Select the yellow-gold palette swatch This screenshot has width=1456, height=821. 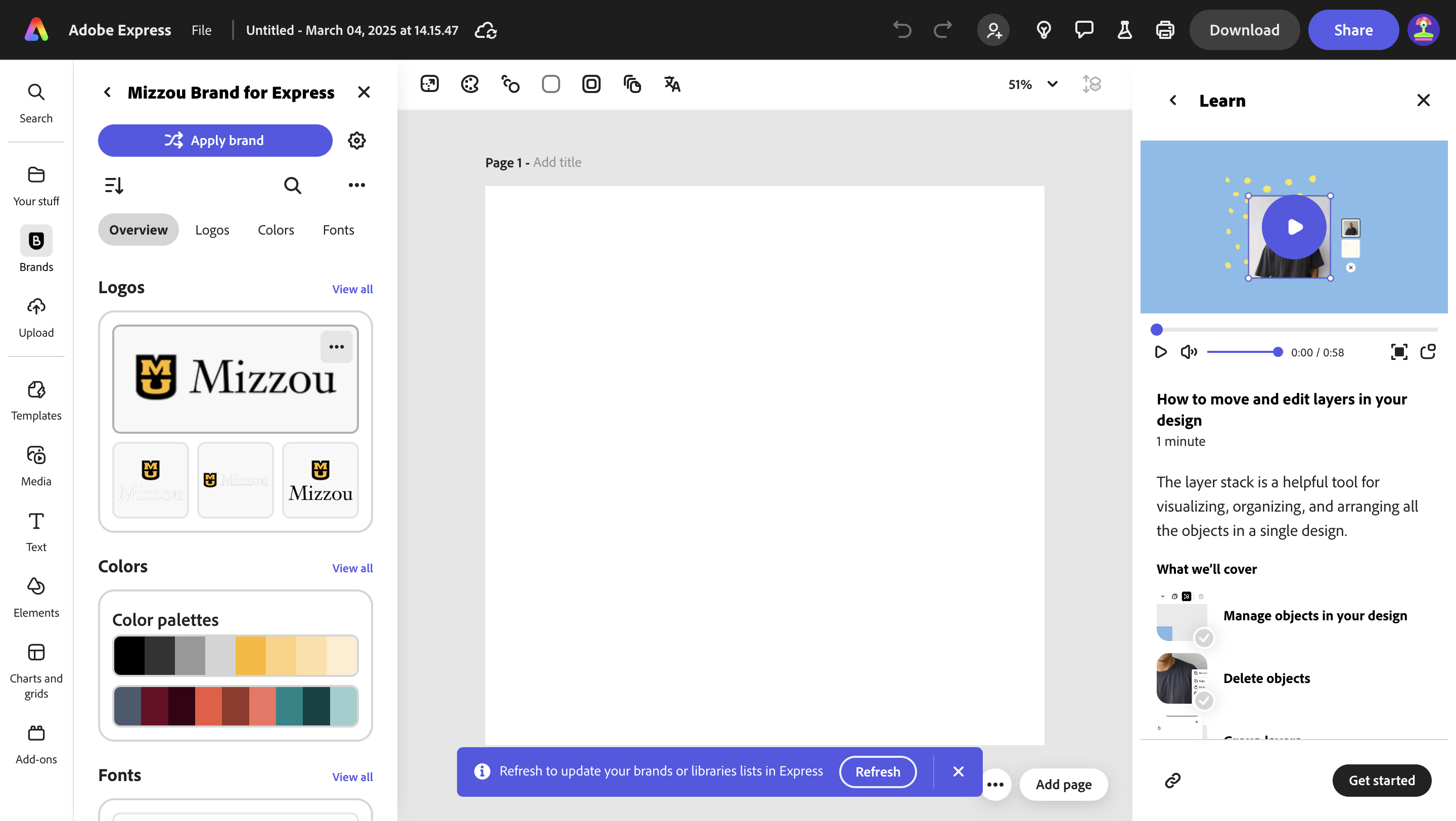(x=250, y=656)
